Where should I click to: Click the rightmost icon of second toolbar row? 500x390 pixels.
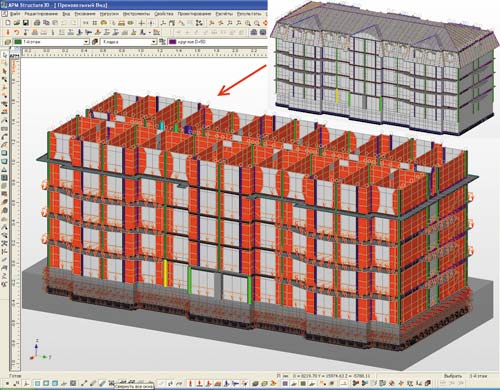263,32
